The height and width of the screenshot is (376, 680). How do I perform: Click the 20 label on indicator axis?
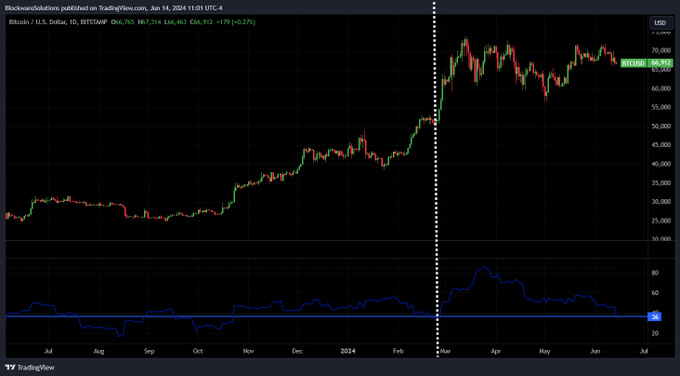pyautogui.click(x=655, y=333)
